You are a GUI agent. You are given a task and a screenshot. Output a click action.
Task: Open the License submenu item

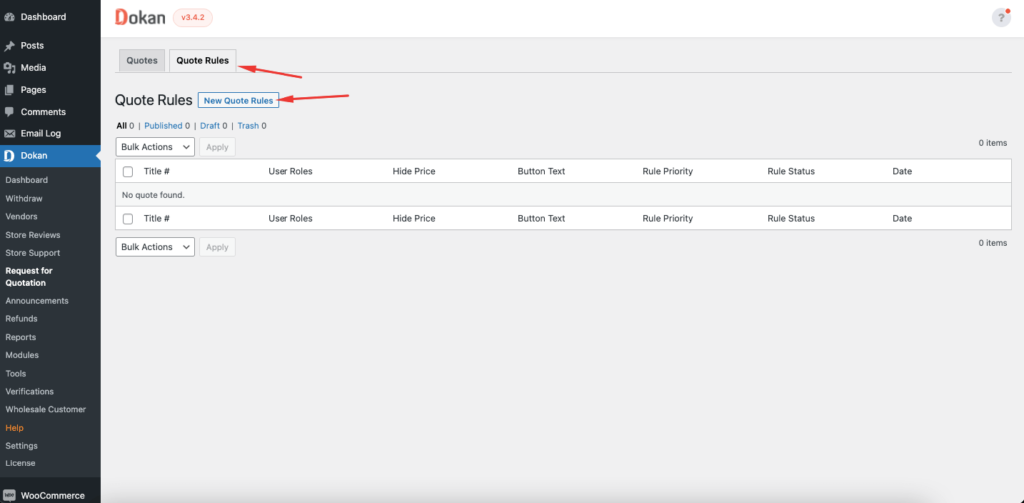tap(20, 463)
